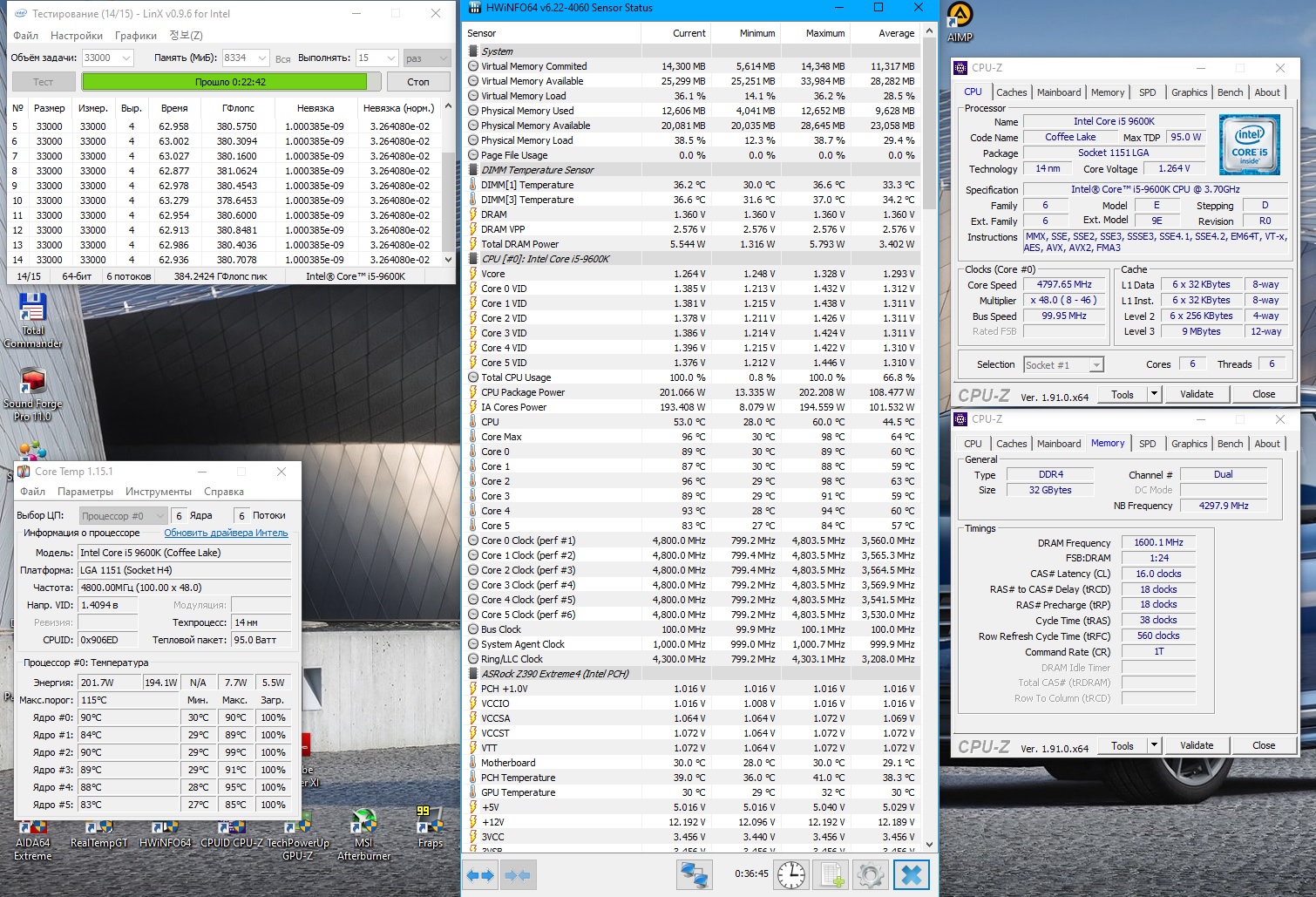Switch to SPD tab in CPU-Z Timings window
This screenshot has height=897, width=1316.
point(1148,444)
